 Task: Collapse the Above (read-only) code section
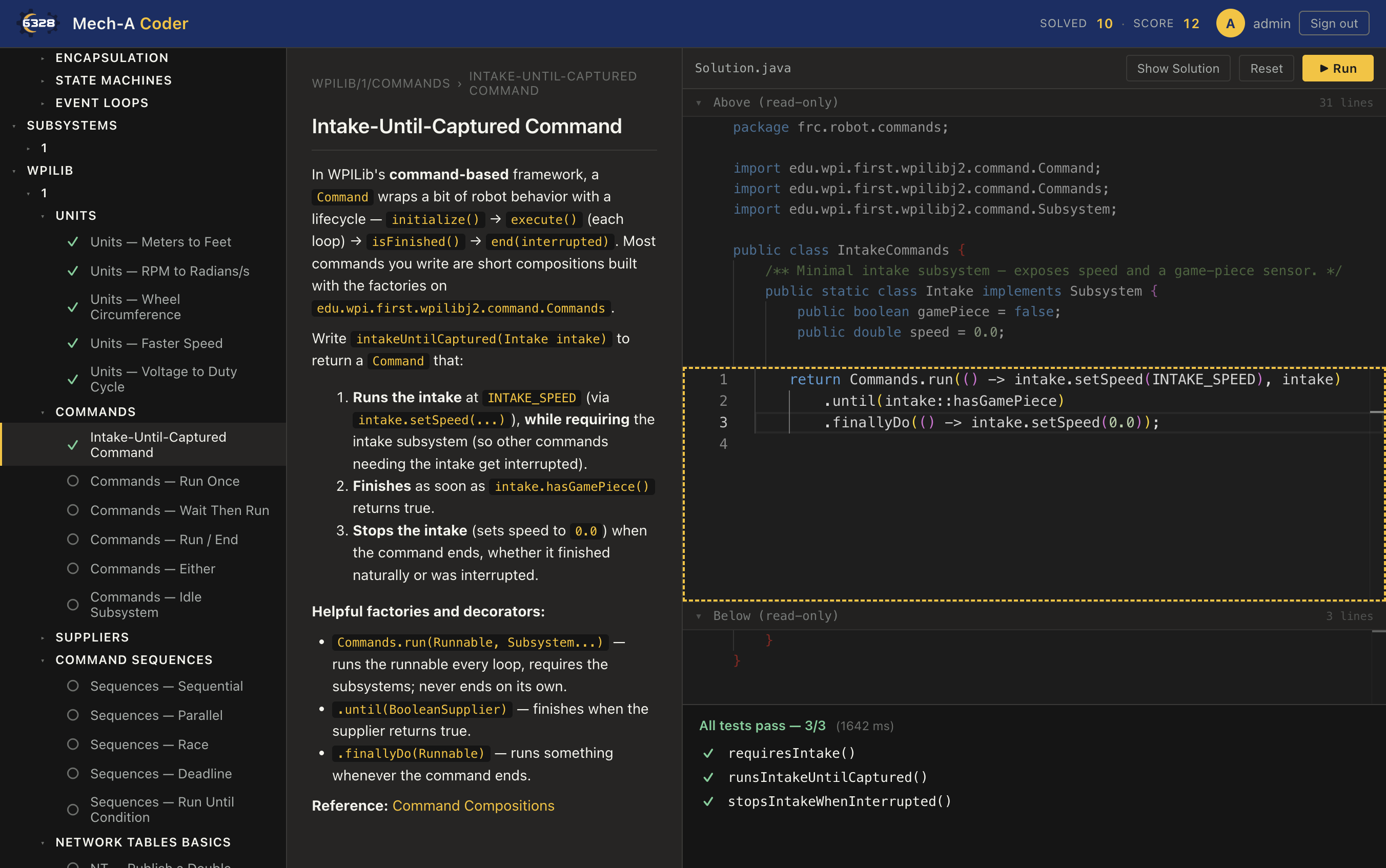coord(699,103)
